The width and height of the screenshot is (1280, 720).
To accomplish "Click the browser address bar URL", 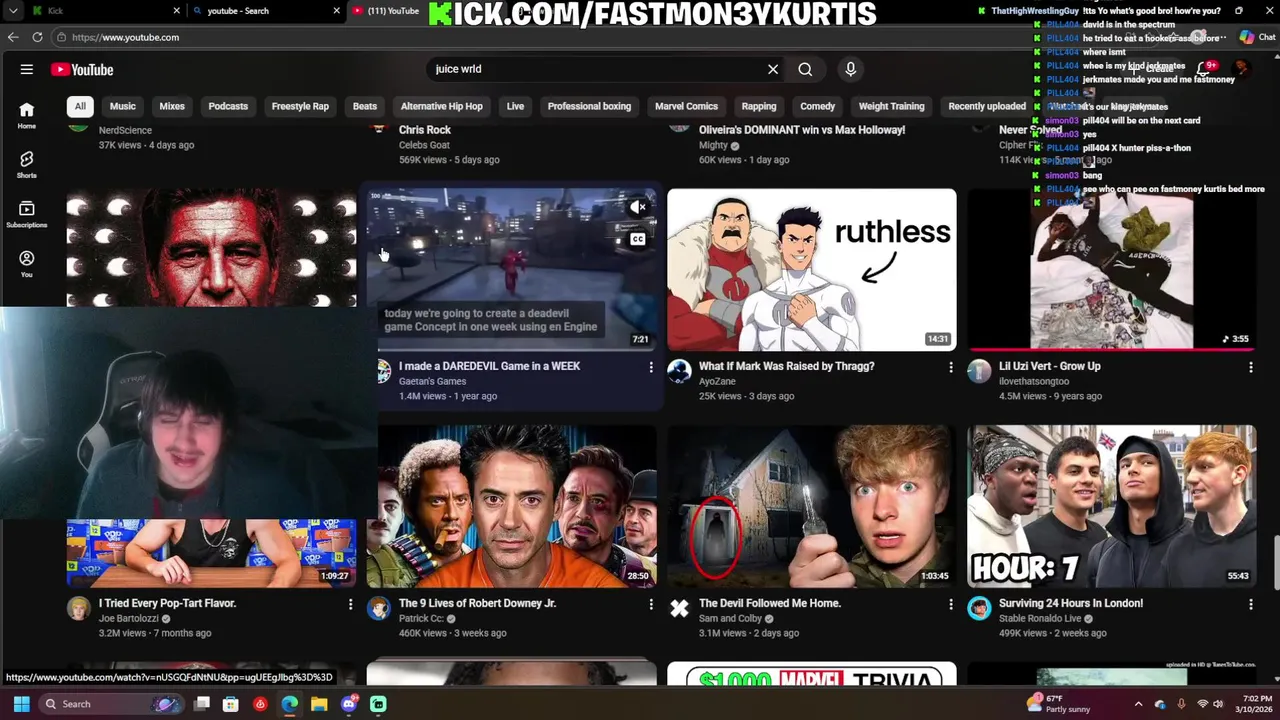I will [x=125, y=37].
